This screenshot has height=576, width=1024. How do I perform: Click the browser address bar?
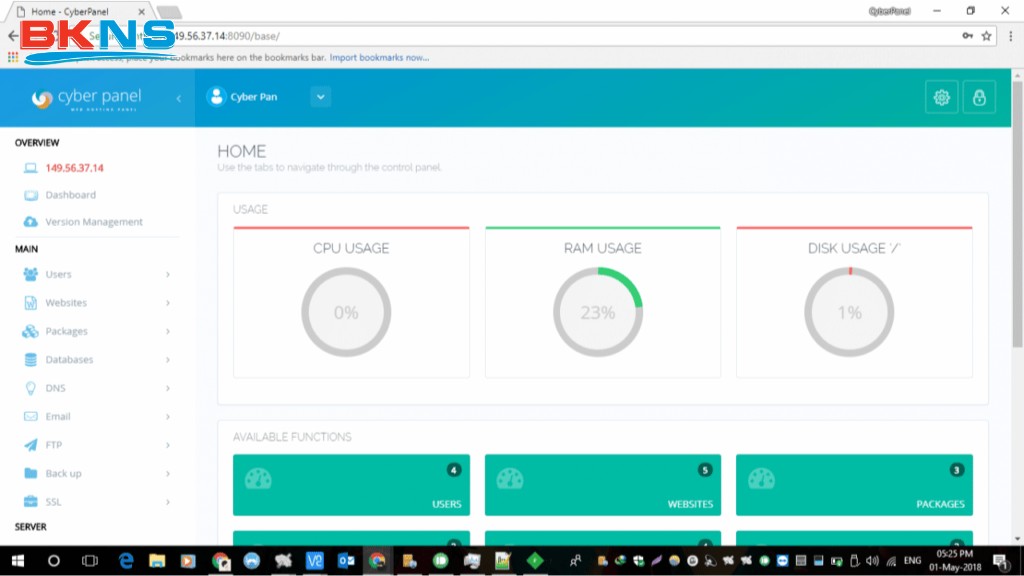pos(560,36)
